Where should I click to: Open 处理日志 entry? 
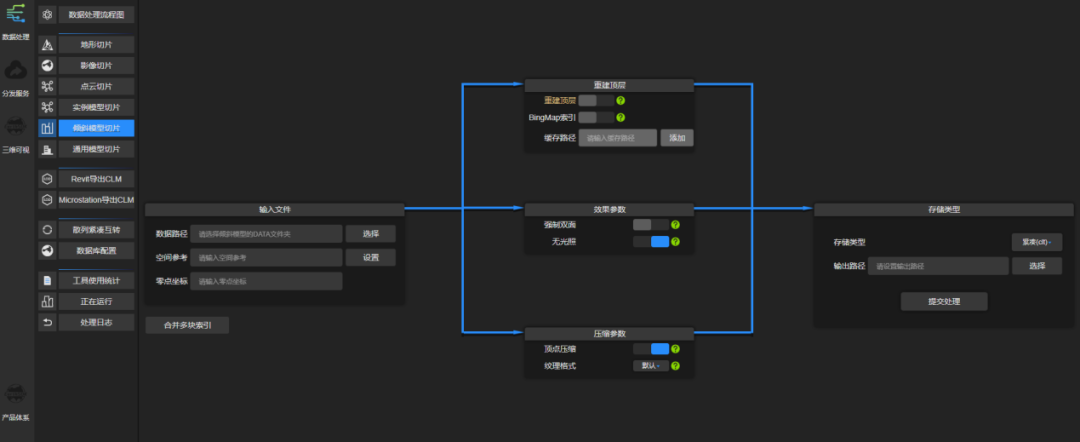[x=96, y=322]
